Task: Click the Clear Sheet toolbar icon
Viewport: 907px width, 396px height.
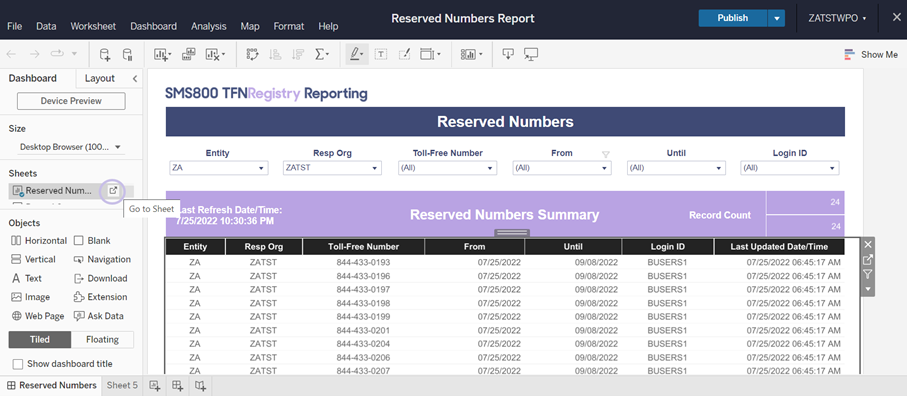Action: (x=215, y=54)
